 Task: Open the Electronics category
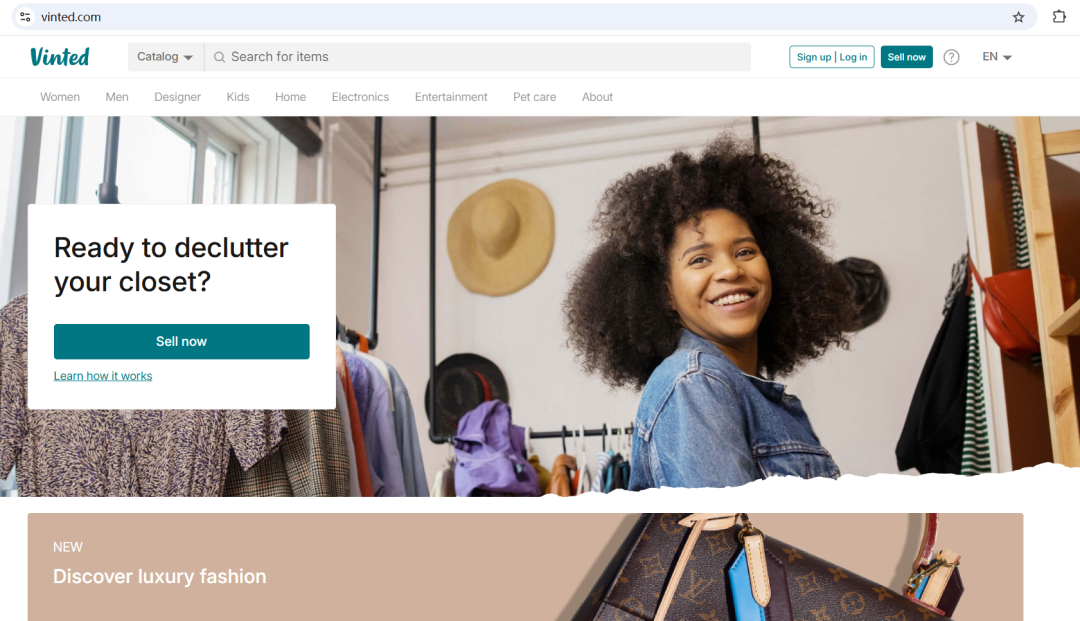coord(360,97)
